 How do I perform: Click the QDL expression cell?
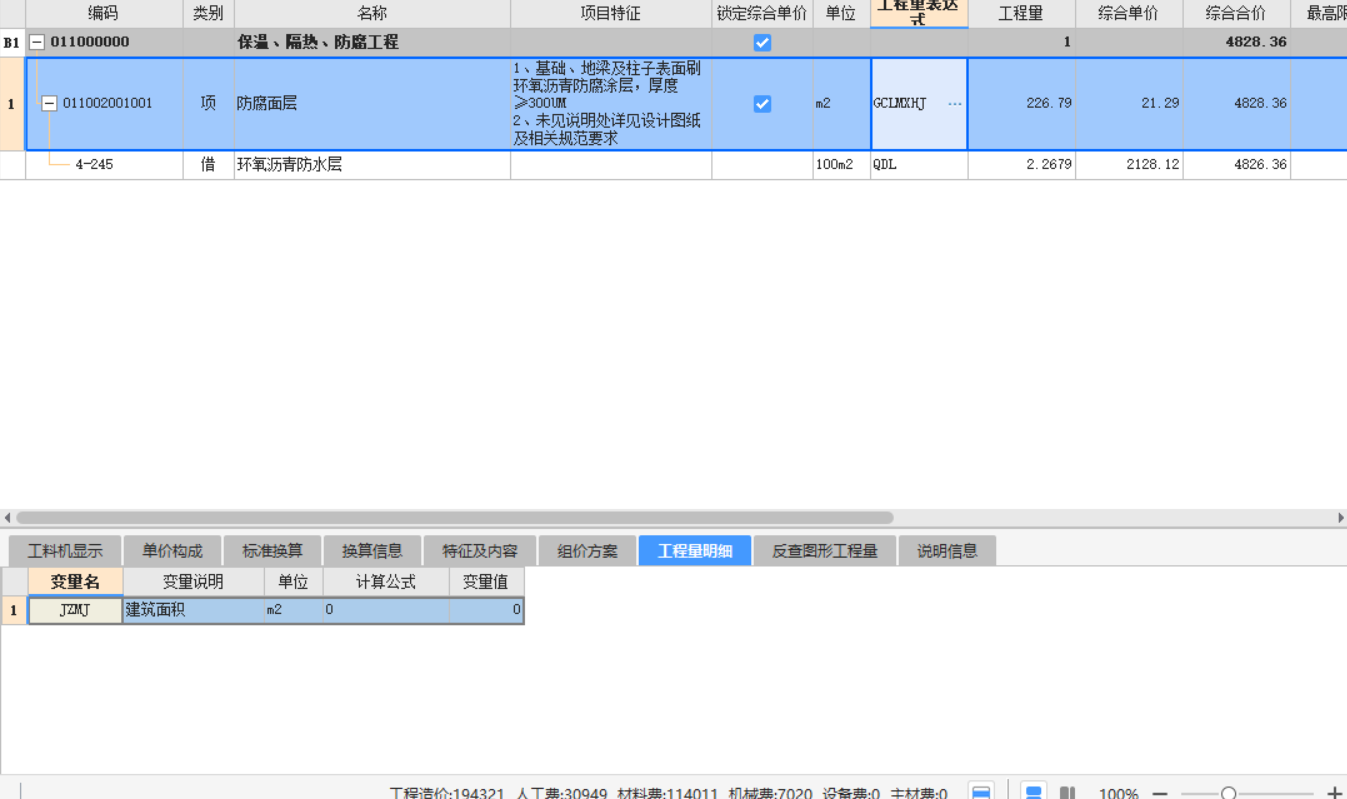(x=919, y=165)
